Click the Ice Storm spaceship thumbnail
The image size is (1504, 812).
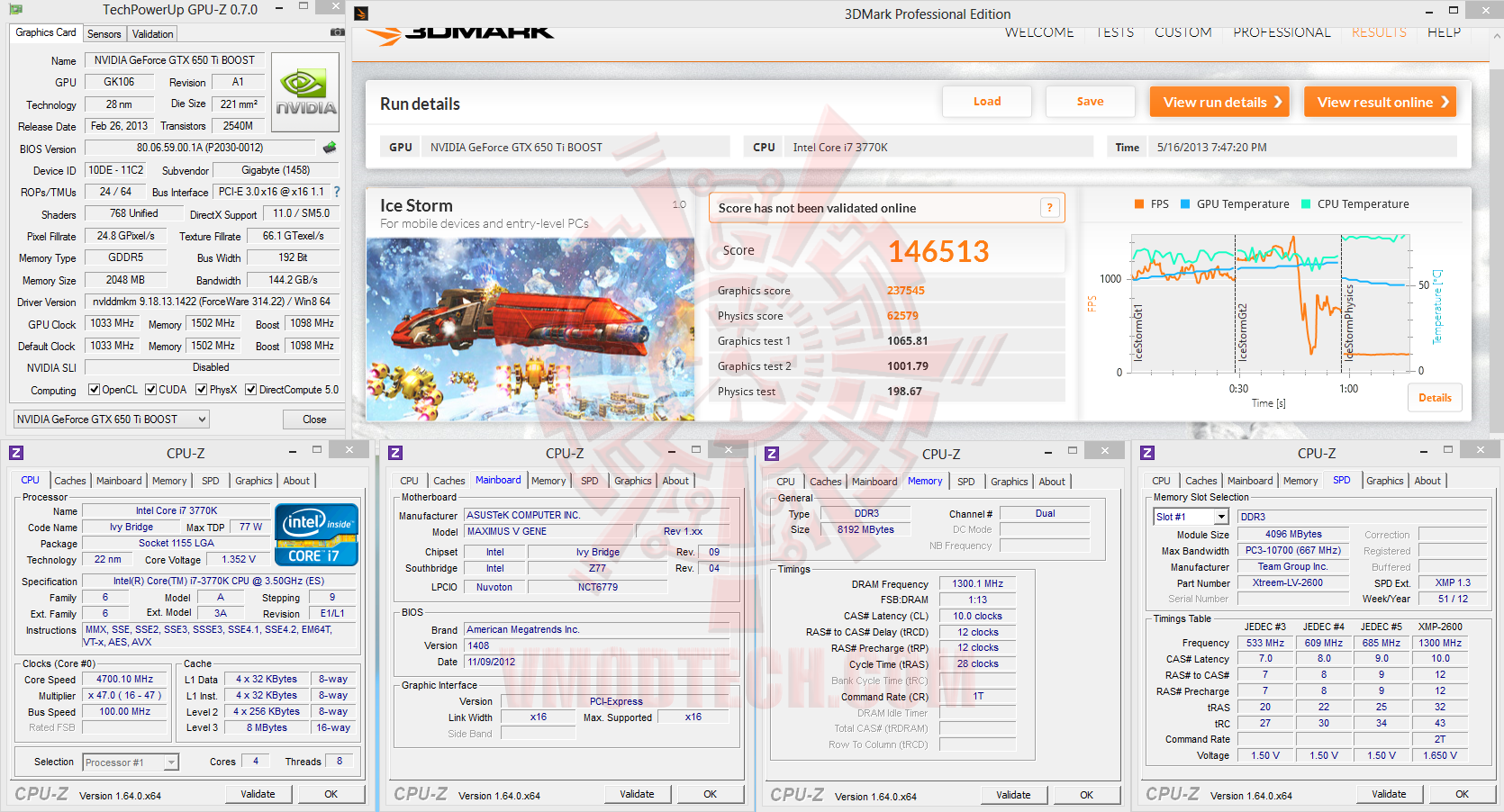click(530, 329)
